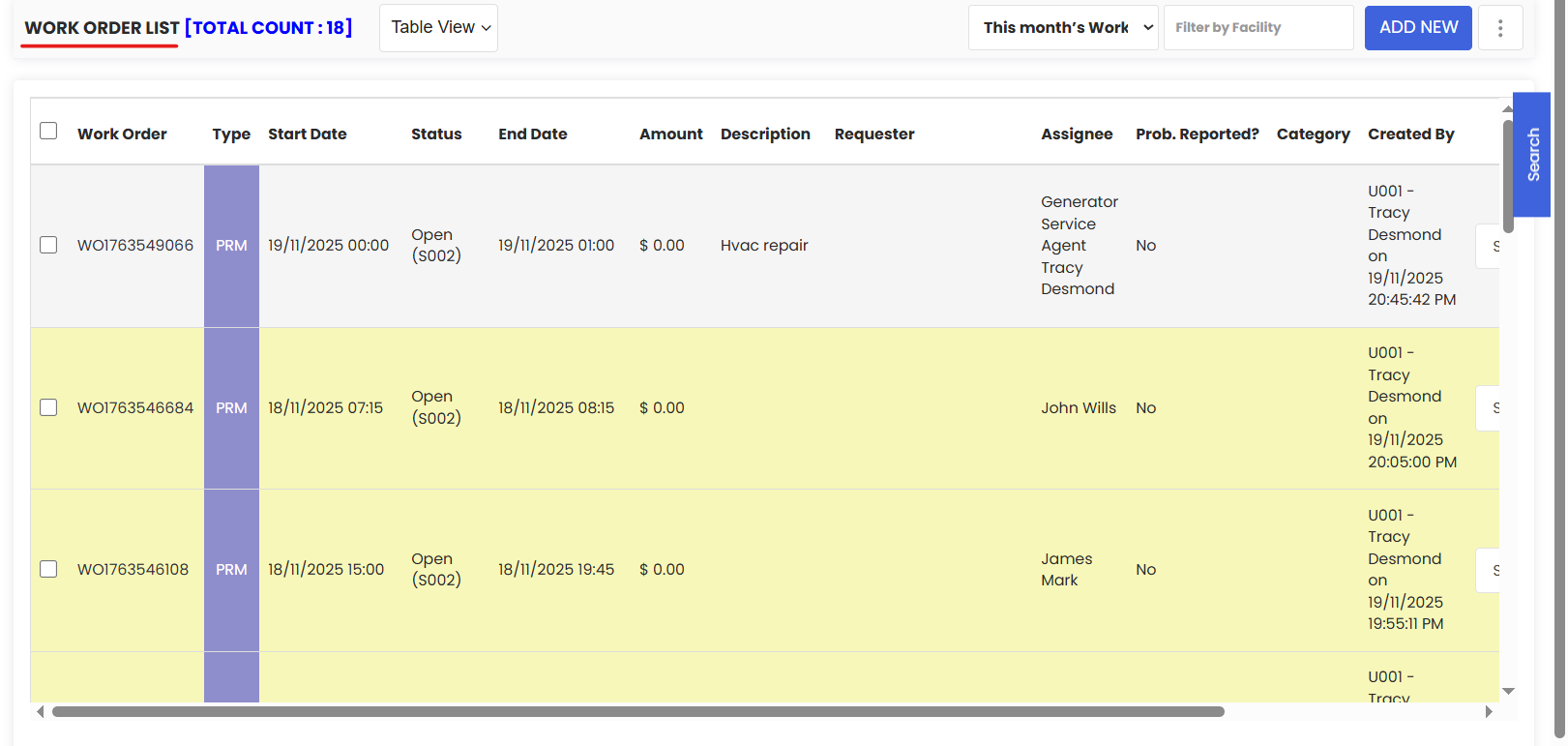This screenshot has width=1568, height=746.
Task: Click assignee John Wills
Action: (1079, 407)
